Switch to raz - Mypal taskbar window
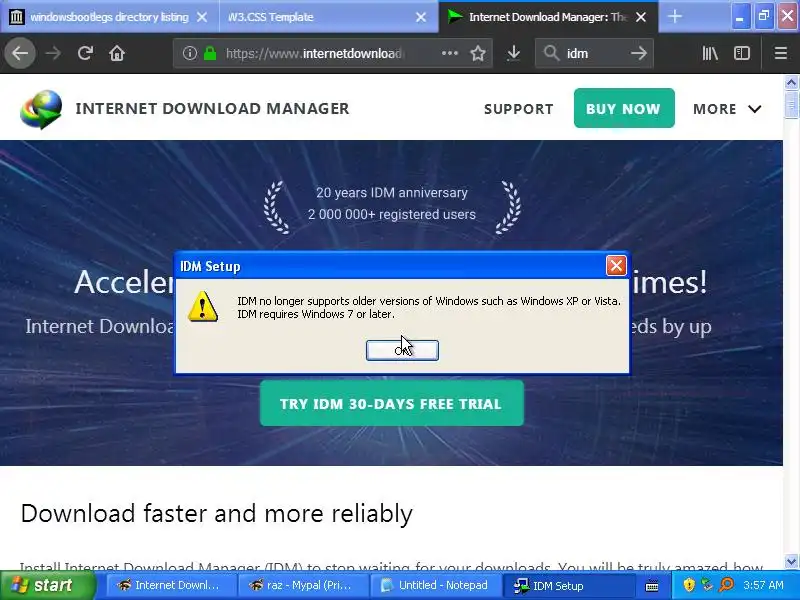This screenshot has width=800, height=600. 302,585
